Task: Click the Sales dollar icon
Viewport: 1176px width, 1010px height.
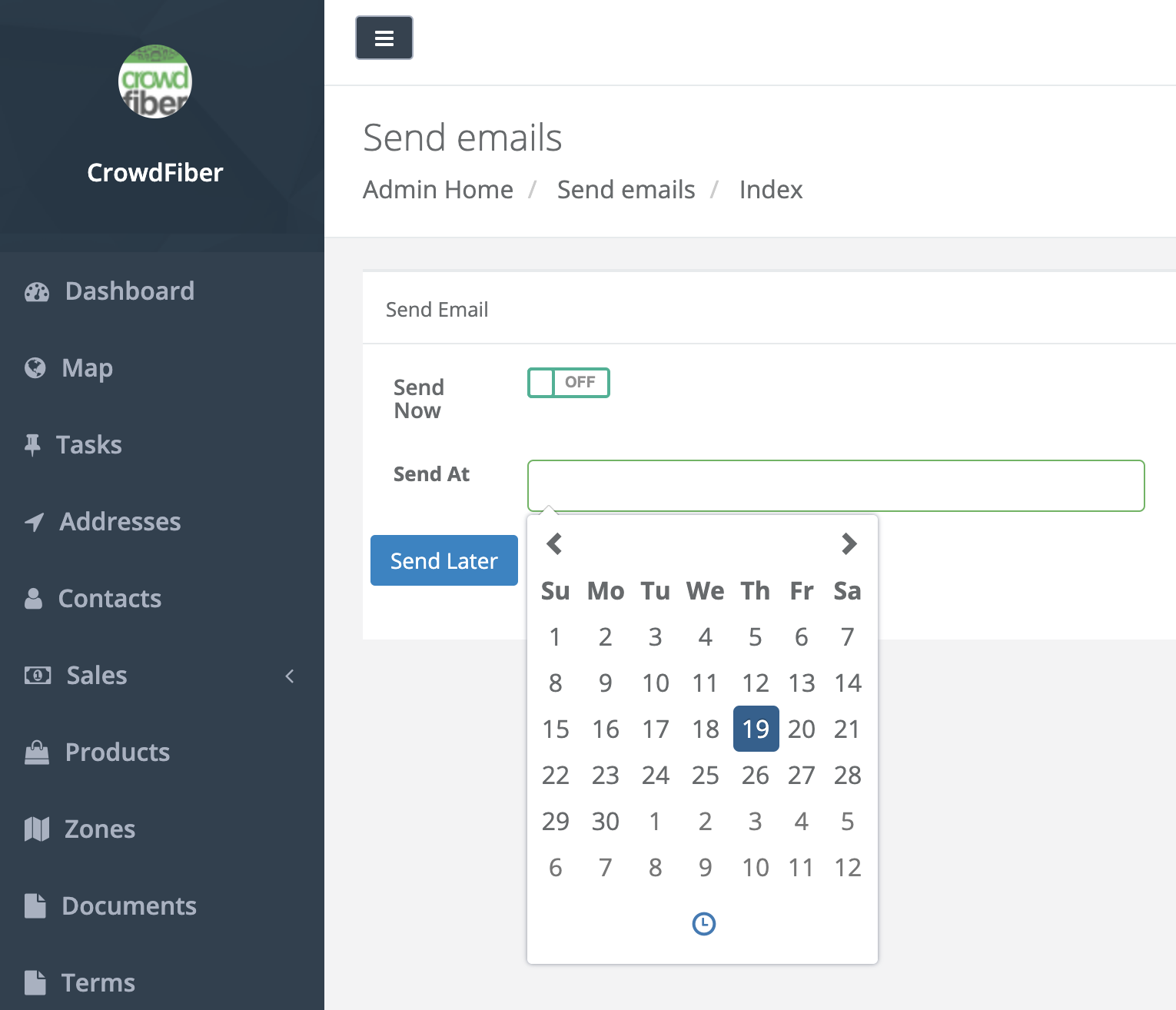Action: [36, 676]
